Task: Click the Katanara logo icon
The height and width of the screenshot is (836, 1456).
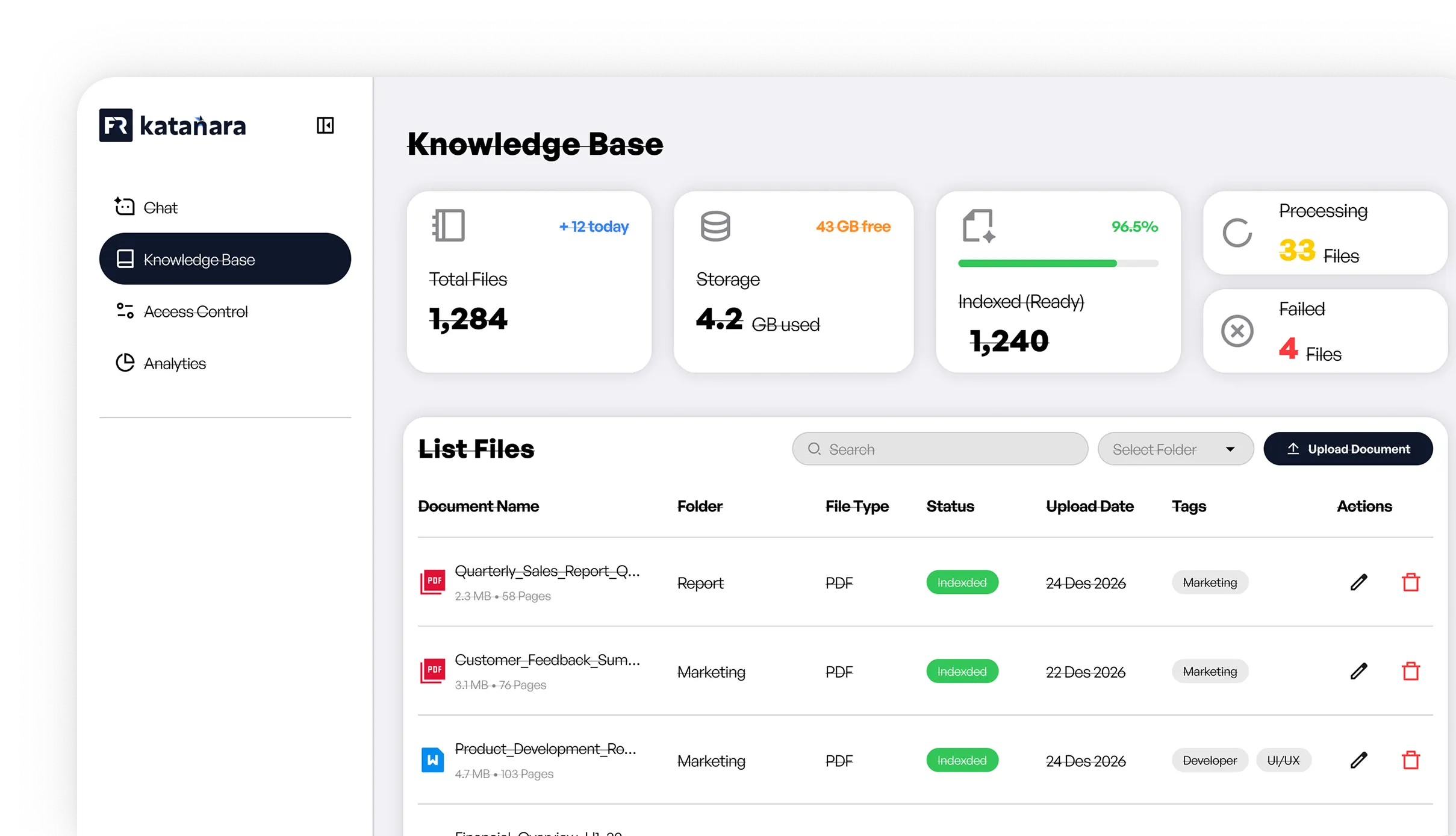Action: (116, 125)
